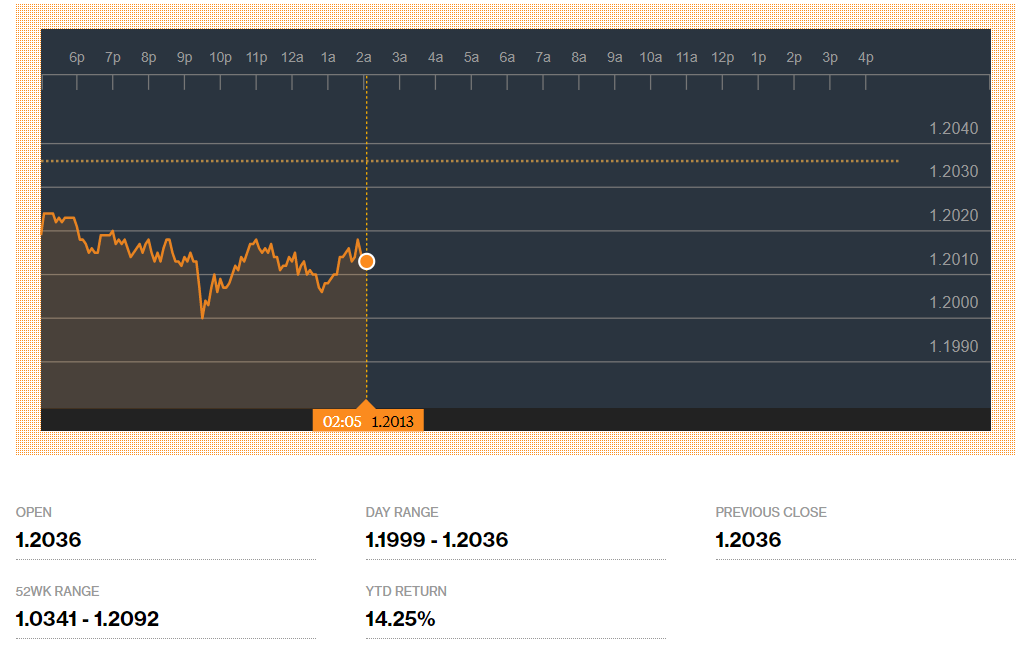Viewport: 1030px width, 651px height.
Task: Click the 4p label on time axis
Action: click(x=866, y=58)
